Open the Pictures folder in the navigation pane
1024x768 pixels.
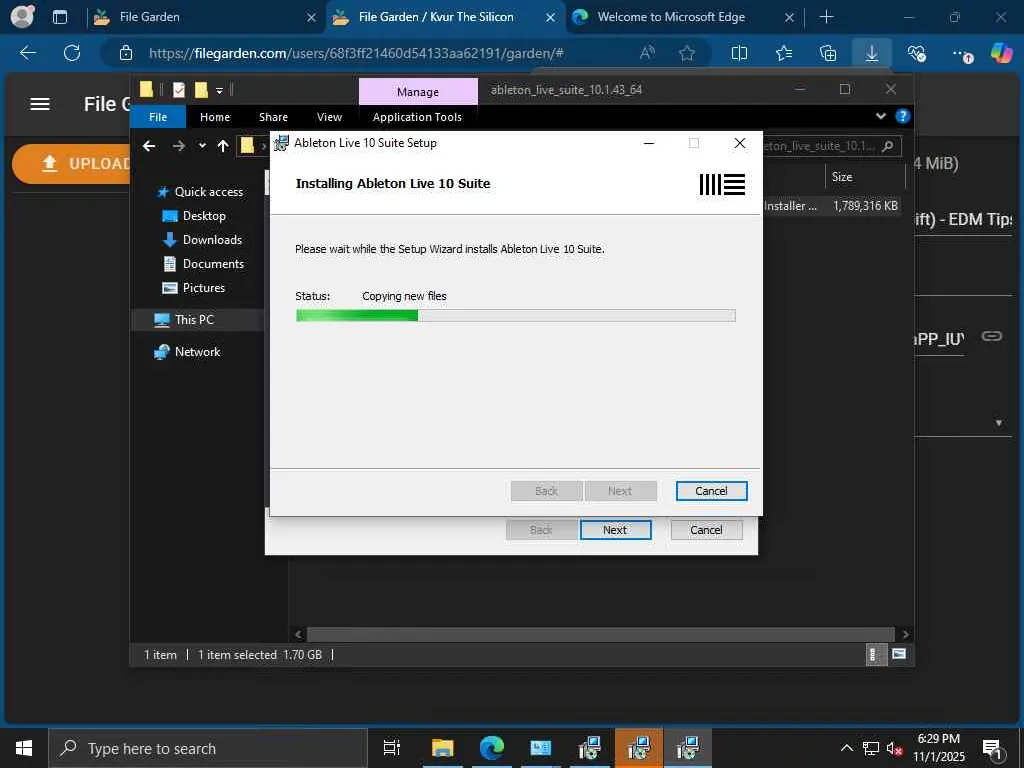[203, 288]
